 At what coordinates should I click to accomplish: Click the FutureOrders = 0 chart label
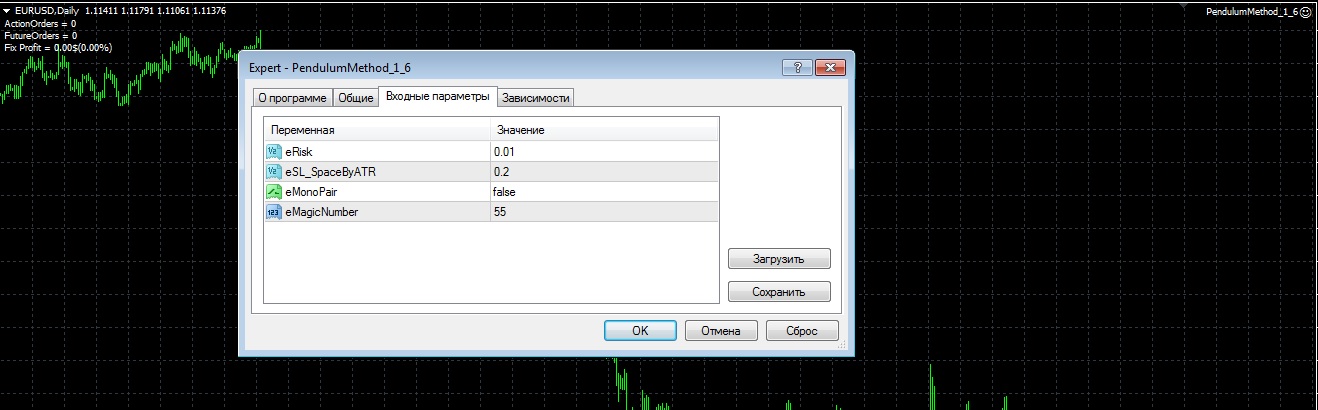(x=41, y=35)
